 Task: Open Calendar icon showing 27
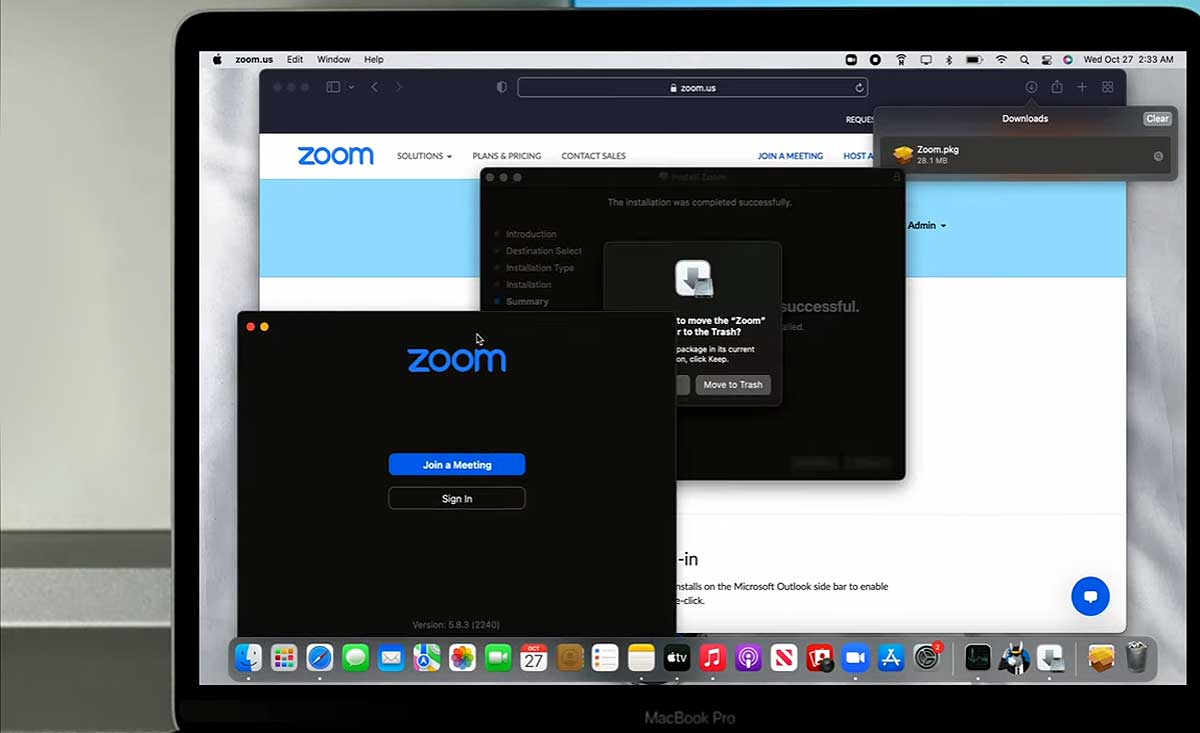click(x=534, y=657)
